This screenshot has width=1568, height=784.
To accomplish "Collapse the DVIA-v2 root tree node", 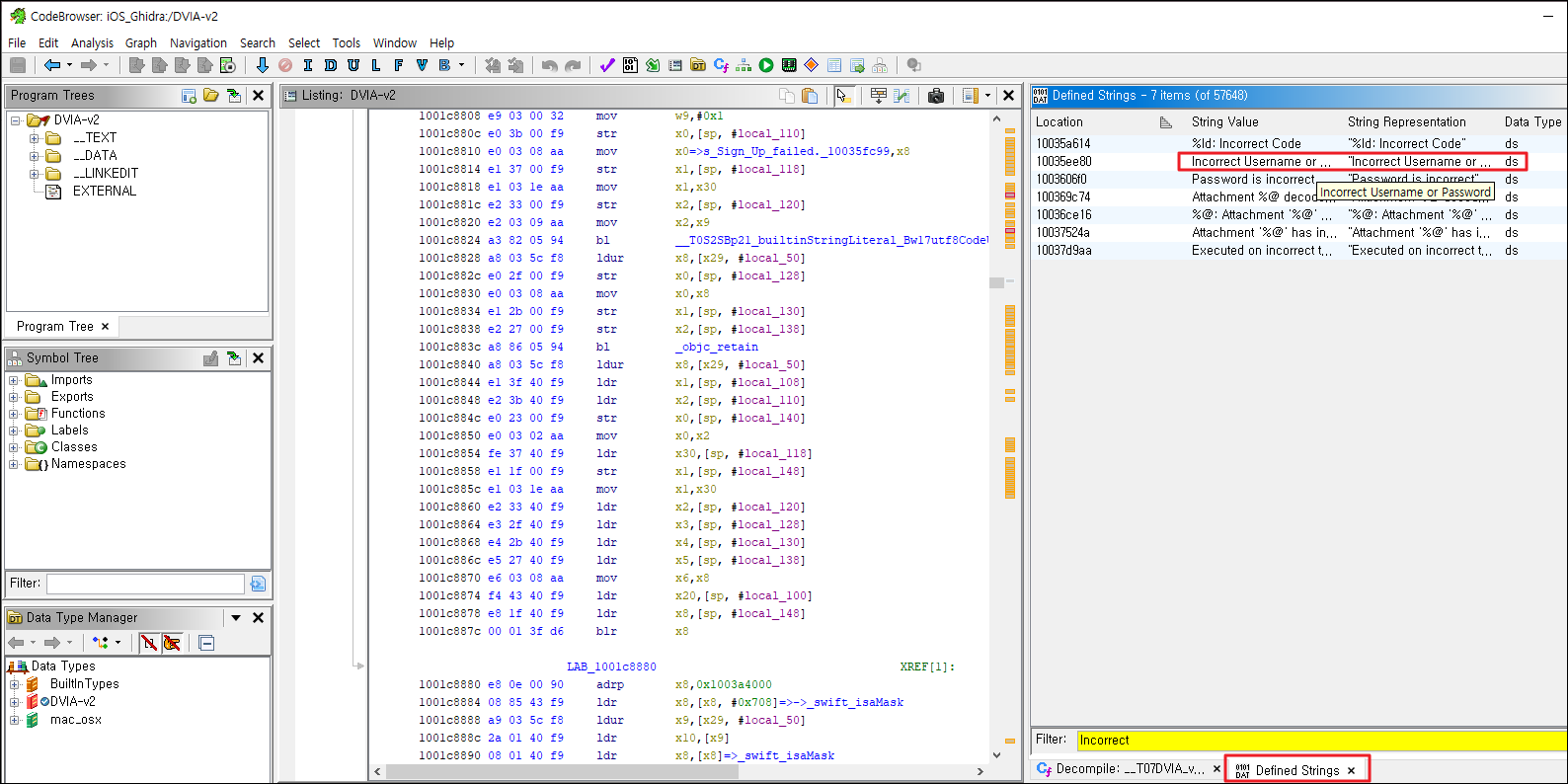I will pyautogui.click(x=16, y=120).
